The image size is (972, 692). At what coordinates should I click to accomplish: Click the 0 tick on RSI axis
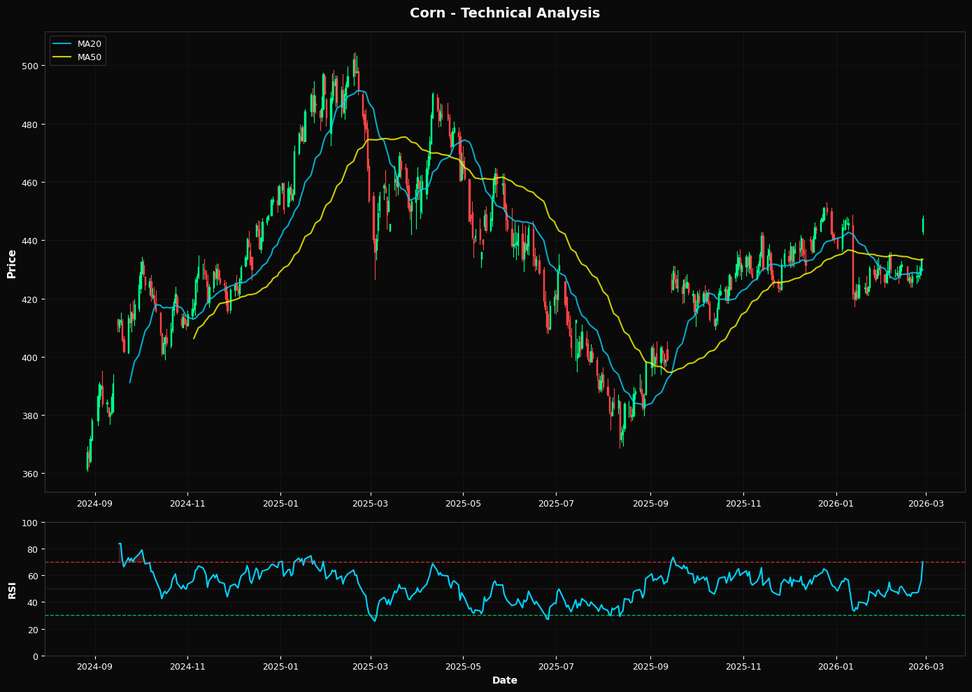click(36, 656)
